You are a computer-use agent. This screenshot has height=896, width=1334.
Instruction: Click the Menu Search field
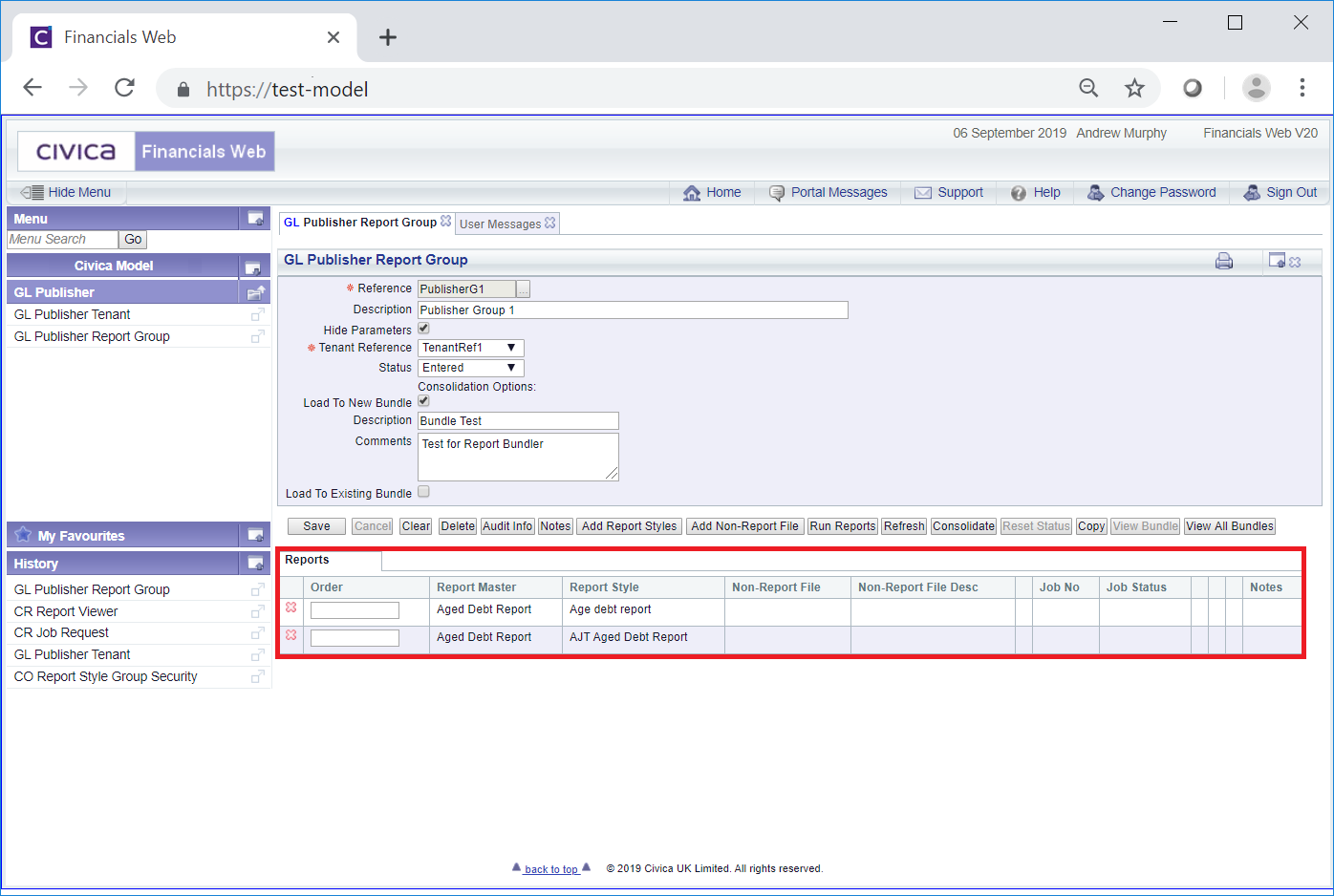tap(62, 240)
